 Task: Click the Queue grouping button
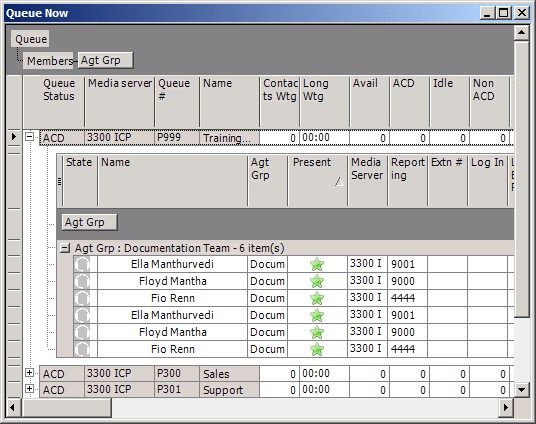tap(30, 39)
